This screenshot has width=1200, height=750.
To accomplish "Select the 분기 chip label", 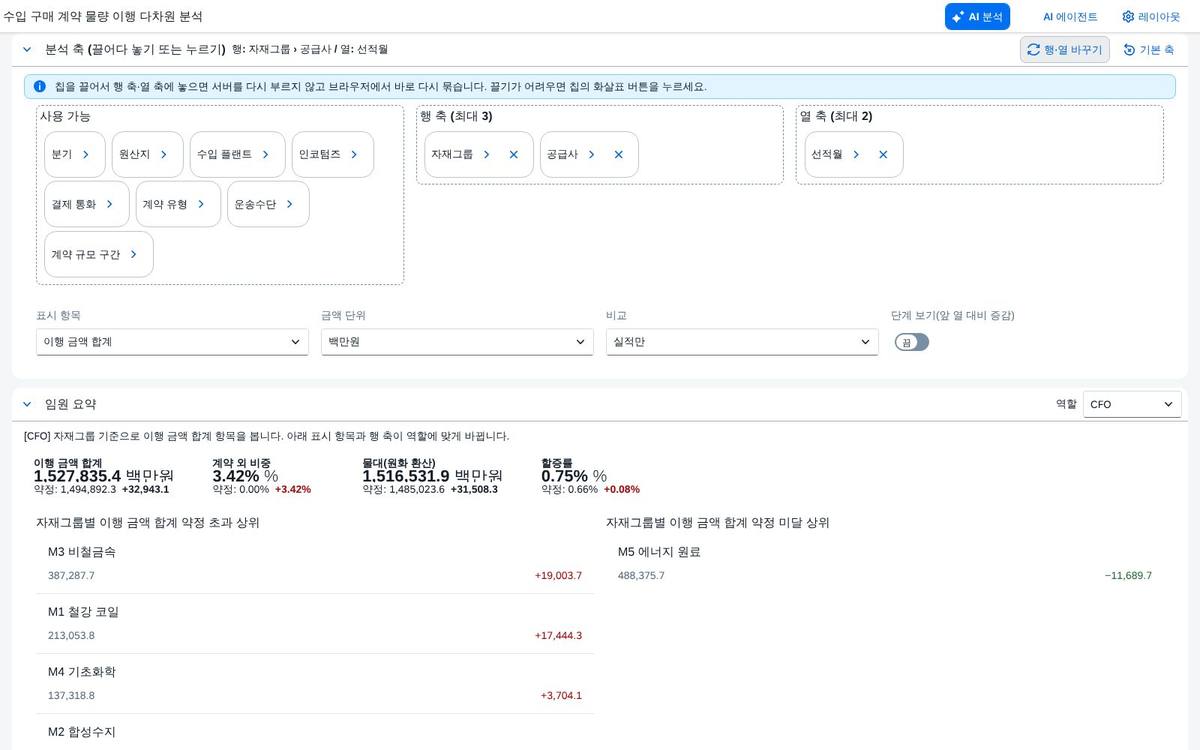I will [62, 155].
